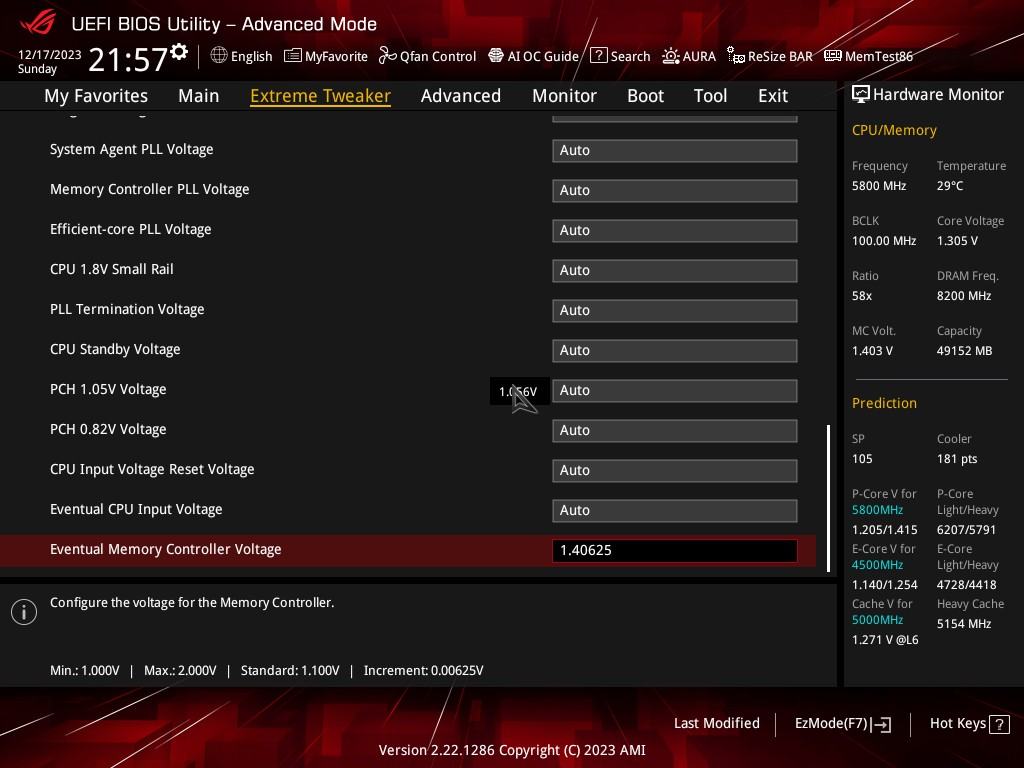Select Extreme Tweaker tab
Viewport: 1024px width, 768px height.
[x=321, y=96]
